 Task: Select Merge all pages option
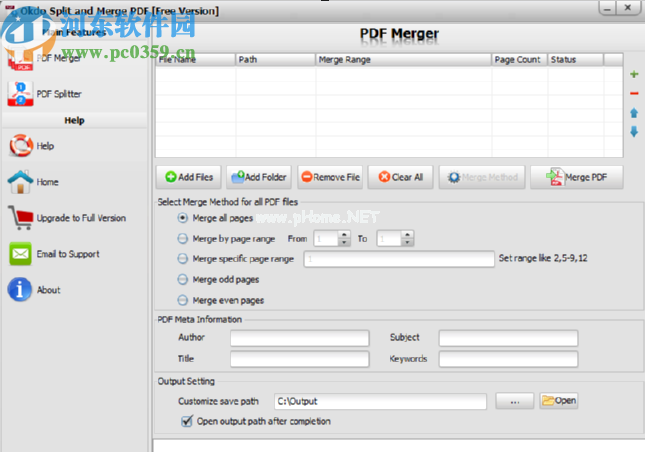click(182, 218)
